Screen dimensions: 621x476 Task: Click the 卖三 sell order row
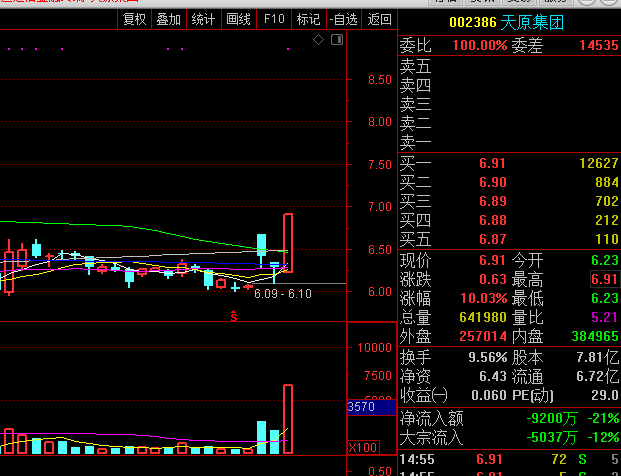[x=509, y=104]
